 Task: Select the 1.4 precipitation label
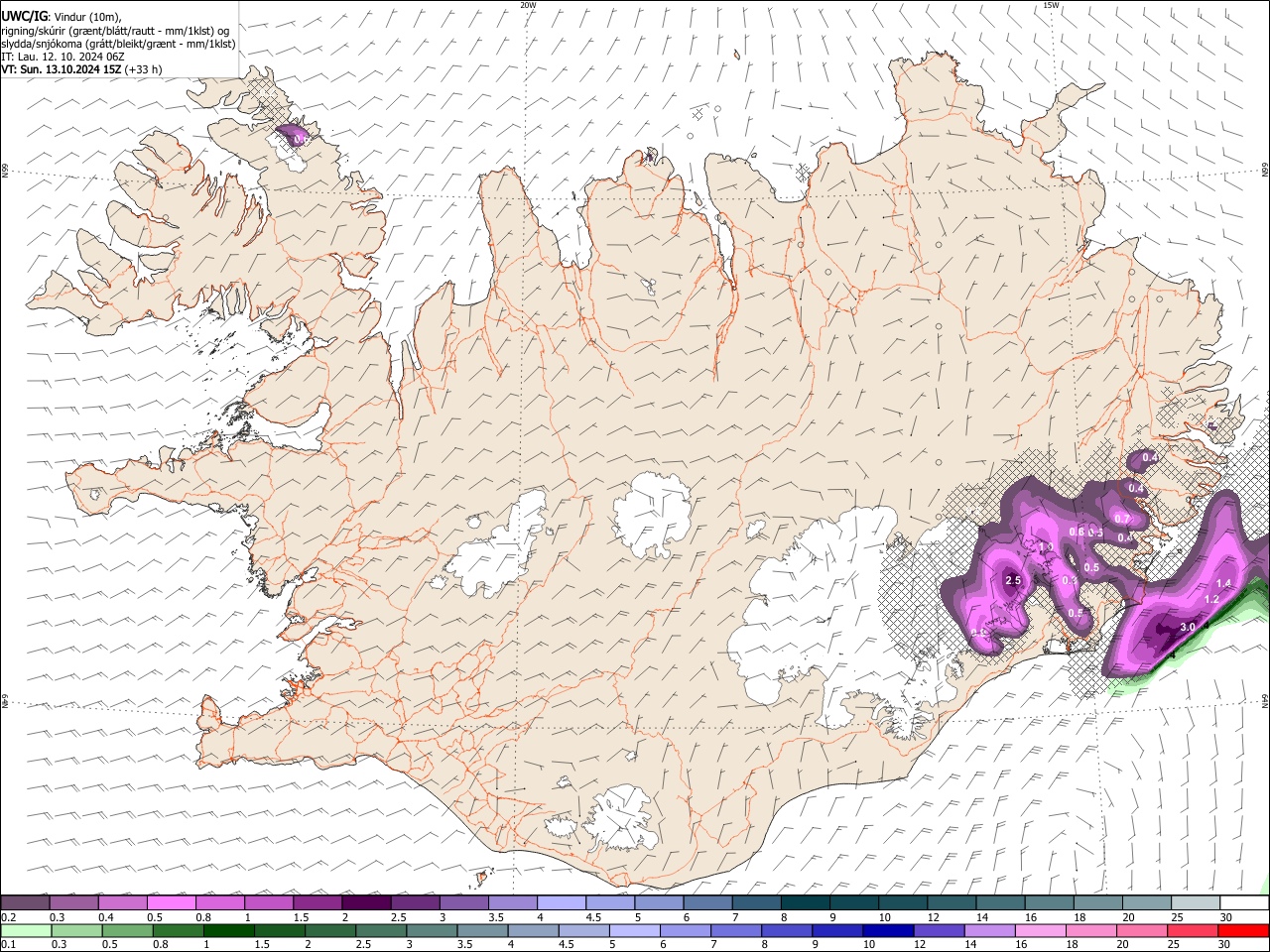click(x=1223, y=584)
